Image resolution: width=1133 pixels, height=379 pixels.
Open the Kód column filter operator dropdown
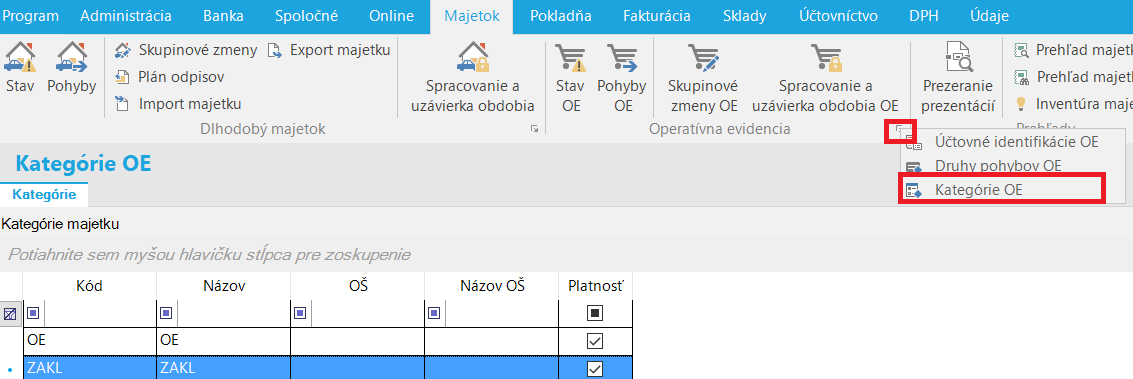click(x=33, y=313)
